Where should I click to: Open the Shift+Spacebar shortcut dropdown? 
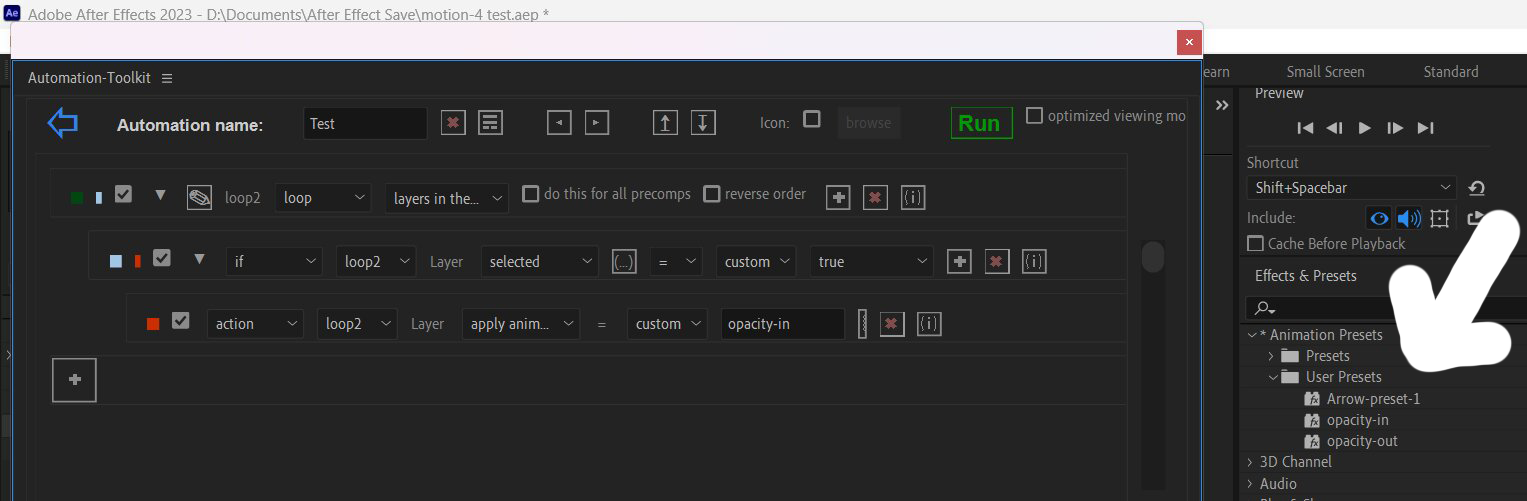pyautogui.click(x=1352, y=187)
